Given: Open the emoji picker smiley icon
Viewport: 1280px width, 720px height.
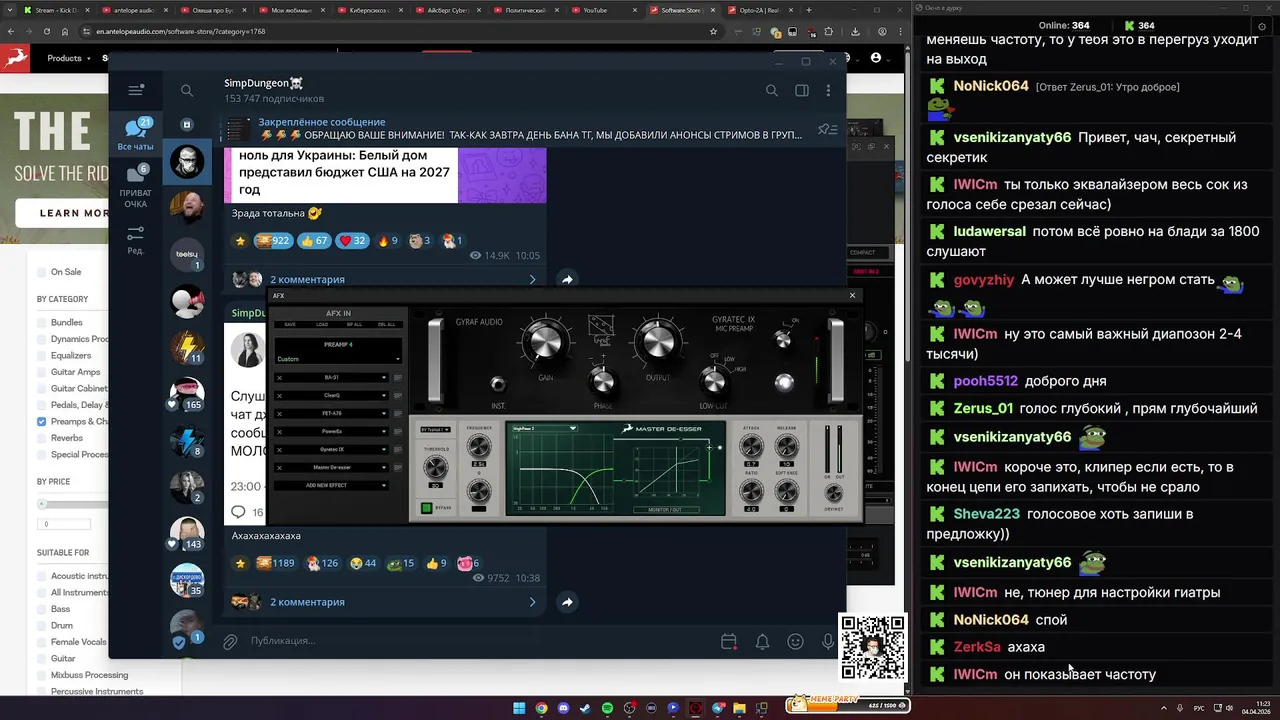Looking at the screenshot, I should pyautogui.click(x=795, y=641).
